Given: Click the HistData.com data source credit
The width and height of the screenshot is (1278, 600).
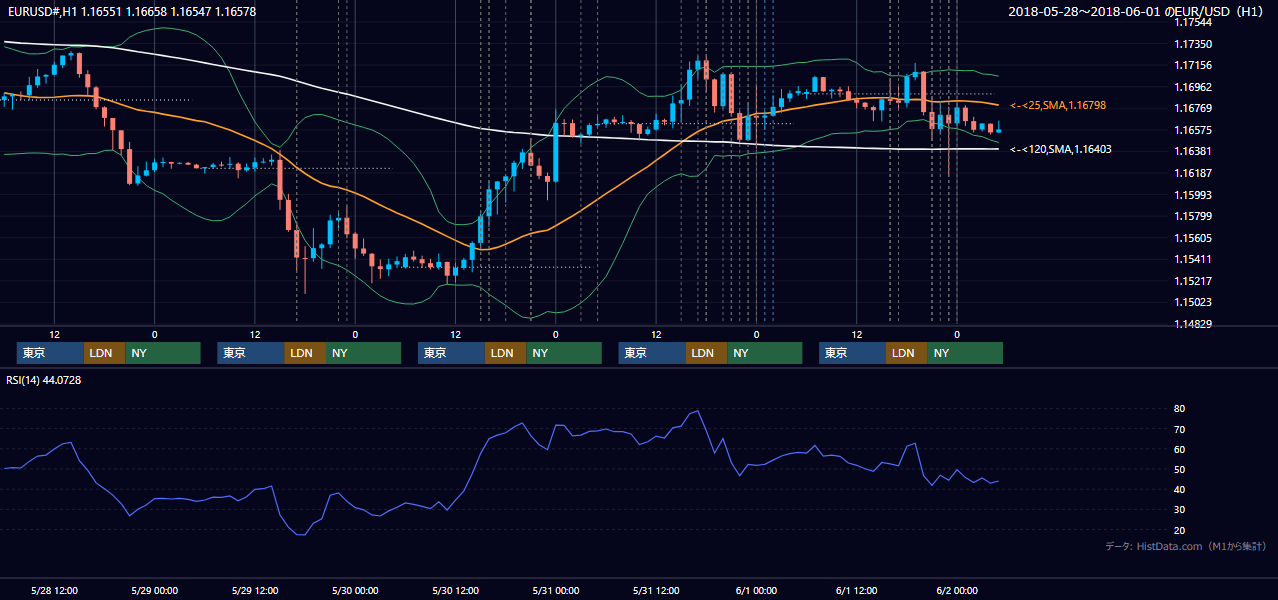Looking at the screenshot, I should point(1186,546).
